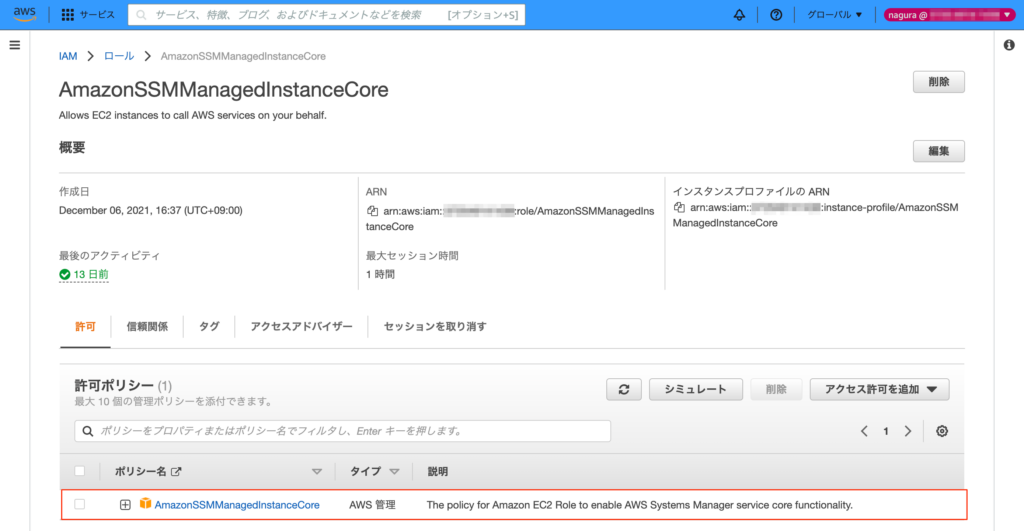1024x531 pixels.
Task: Click the AWS 管理 type cell
Action: click(372, 505)
